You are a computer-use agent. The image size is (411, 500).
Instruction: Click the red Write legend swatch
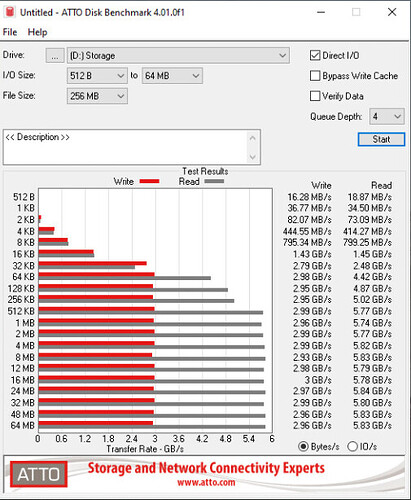point(149,181)
